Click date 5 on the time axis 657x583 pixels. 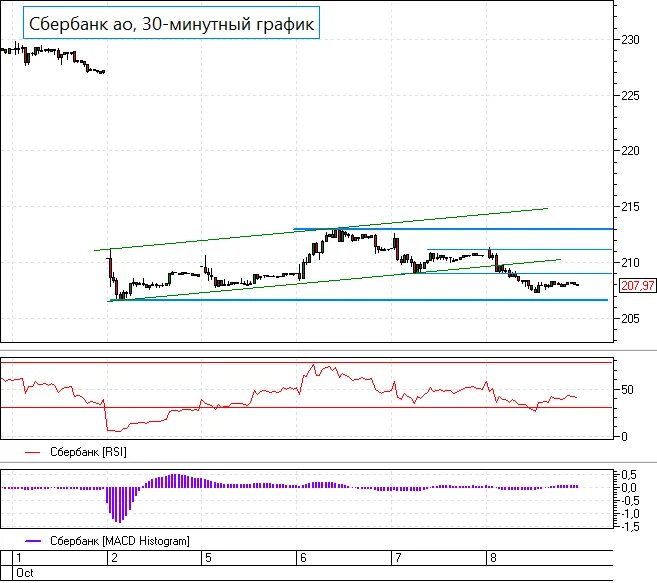coord(208,558)
